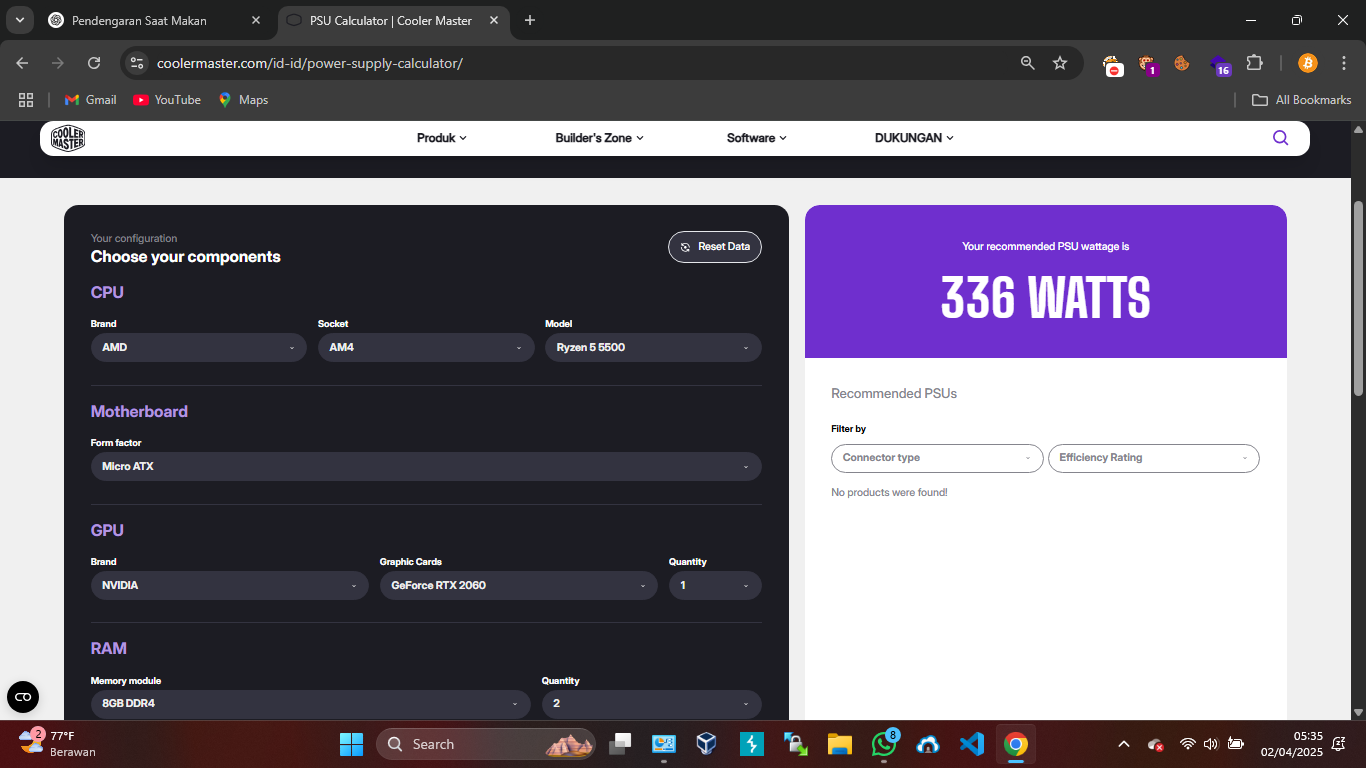
Task: Bookmark this page with the star icon
Action: (1060, 63)
